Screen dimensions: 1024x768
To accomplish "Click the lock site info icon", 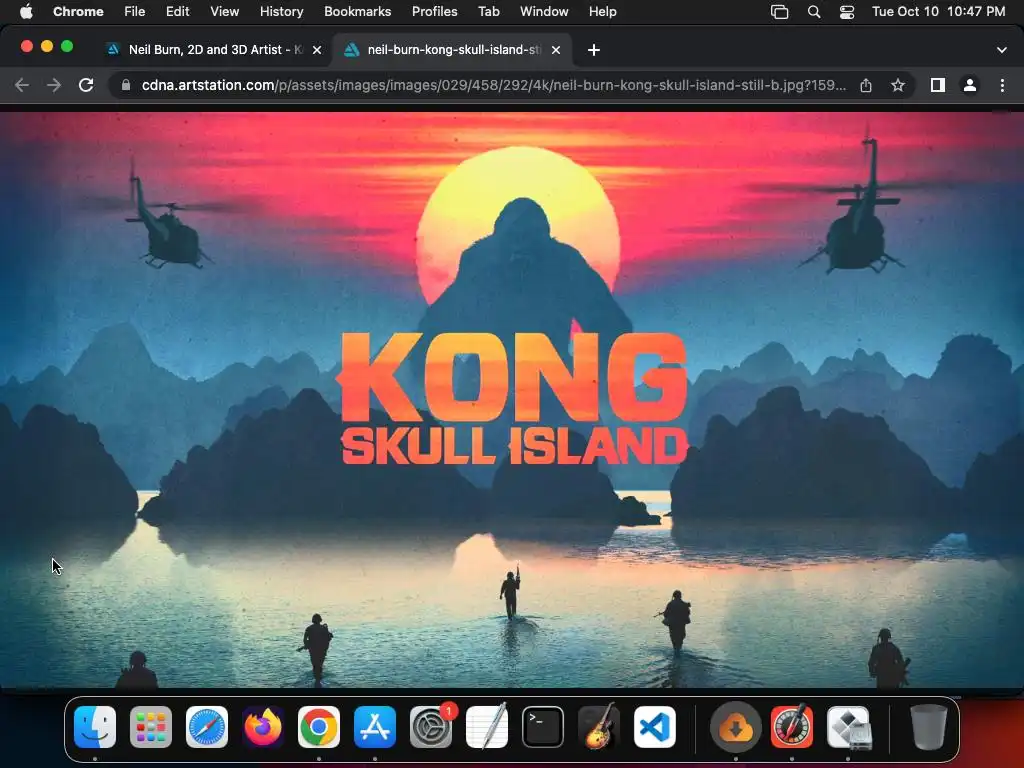I will pos(126,85).
